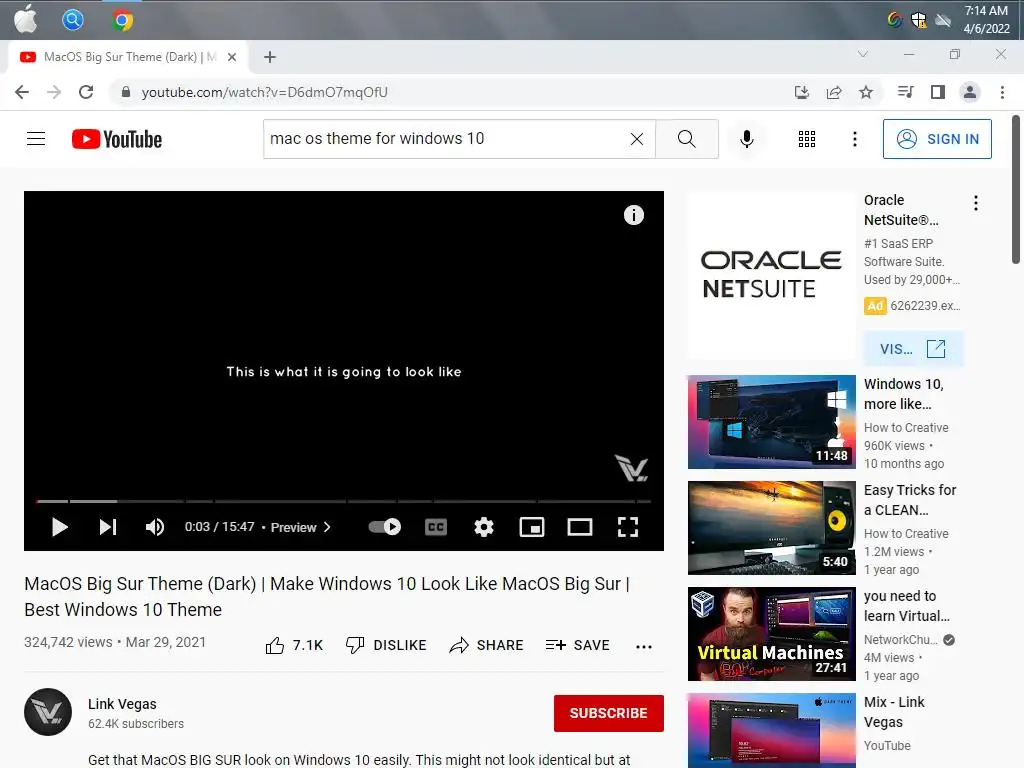Reload the current page

pos(86,92)
